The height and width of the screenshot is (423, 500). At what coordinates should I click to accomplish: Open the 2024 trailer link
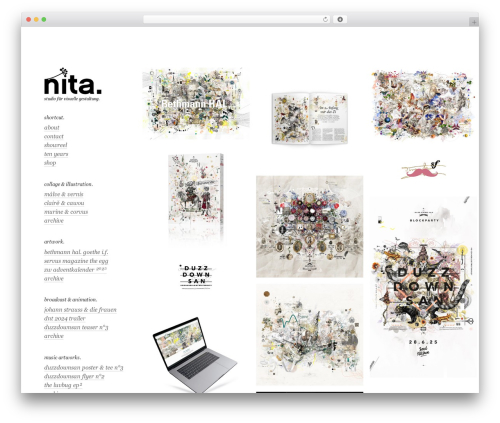point(65,318)
